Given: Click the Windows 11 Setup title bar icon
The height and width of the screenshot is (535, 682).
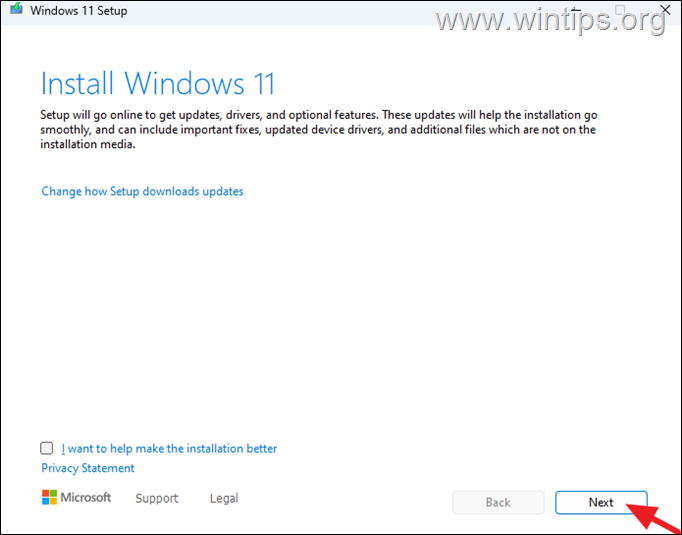Looking at the screenshot, I should pyautogui.click(x=17, y=9).
